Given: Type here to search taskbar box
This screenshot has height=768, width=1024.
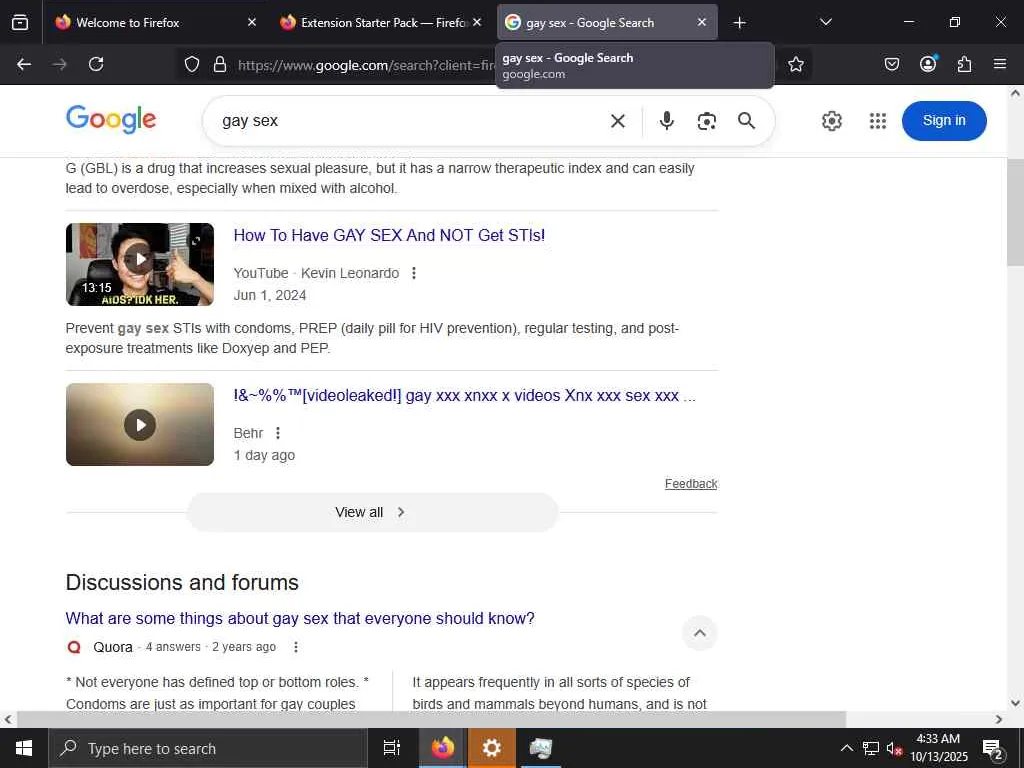Looking at the screenshot, I should tap(208, 748).
